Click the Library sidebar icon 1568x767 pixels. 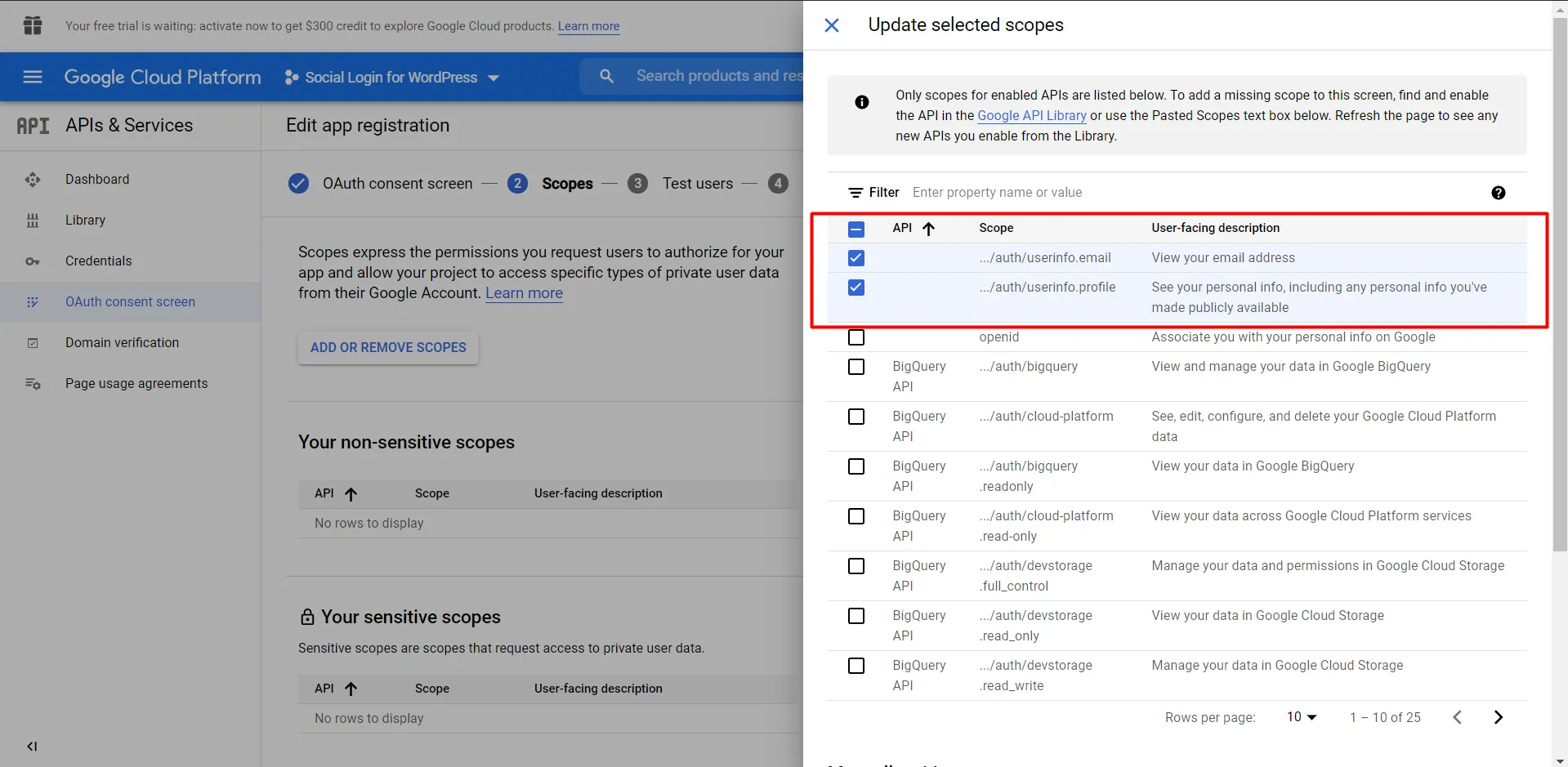pos(33,221)
